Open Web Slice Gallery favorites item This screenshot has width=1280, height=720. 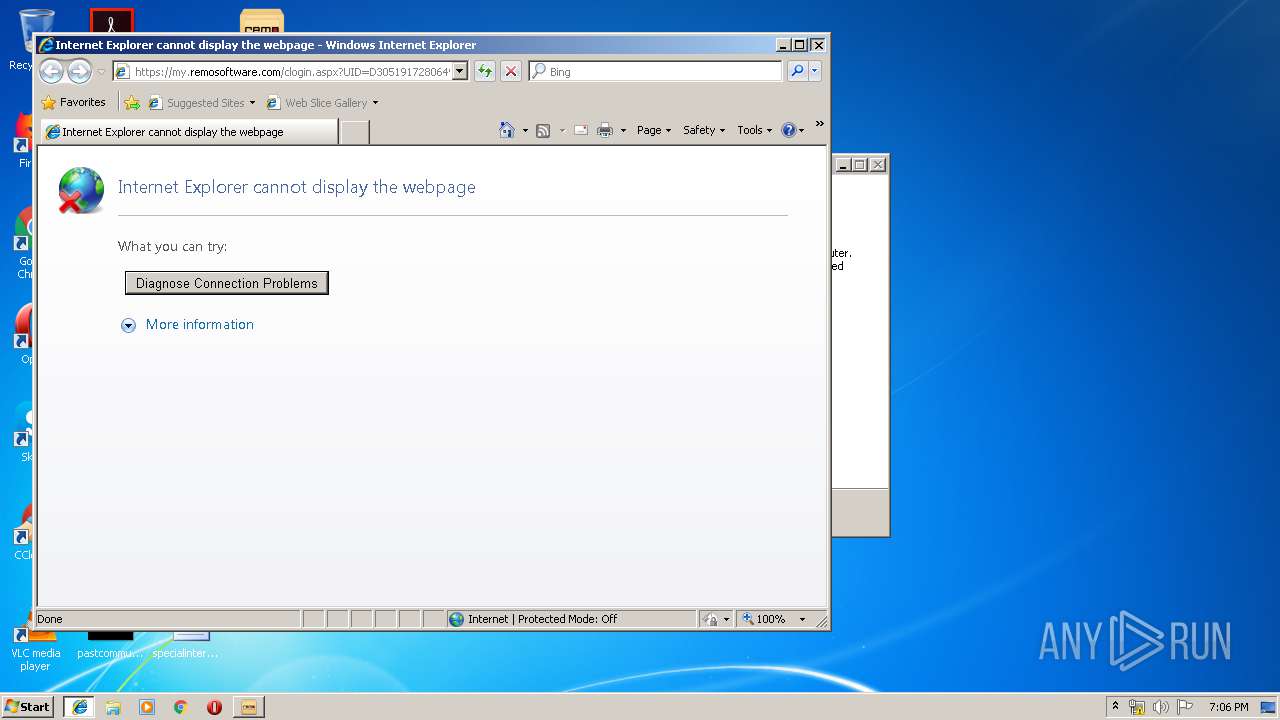317,102
